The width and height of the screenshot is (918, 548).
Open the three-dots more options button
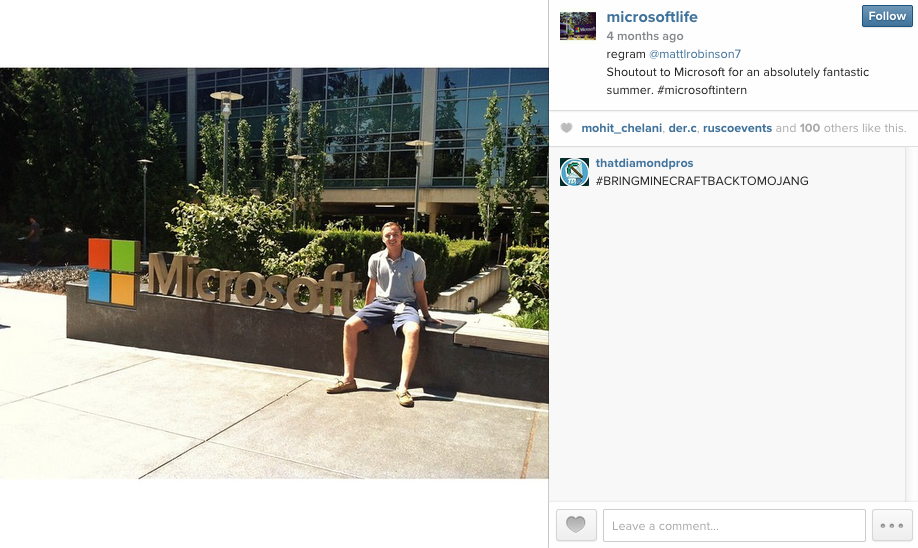892,525
